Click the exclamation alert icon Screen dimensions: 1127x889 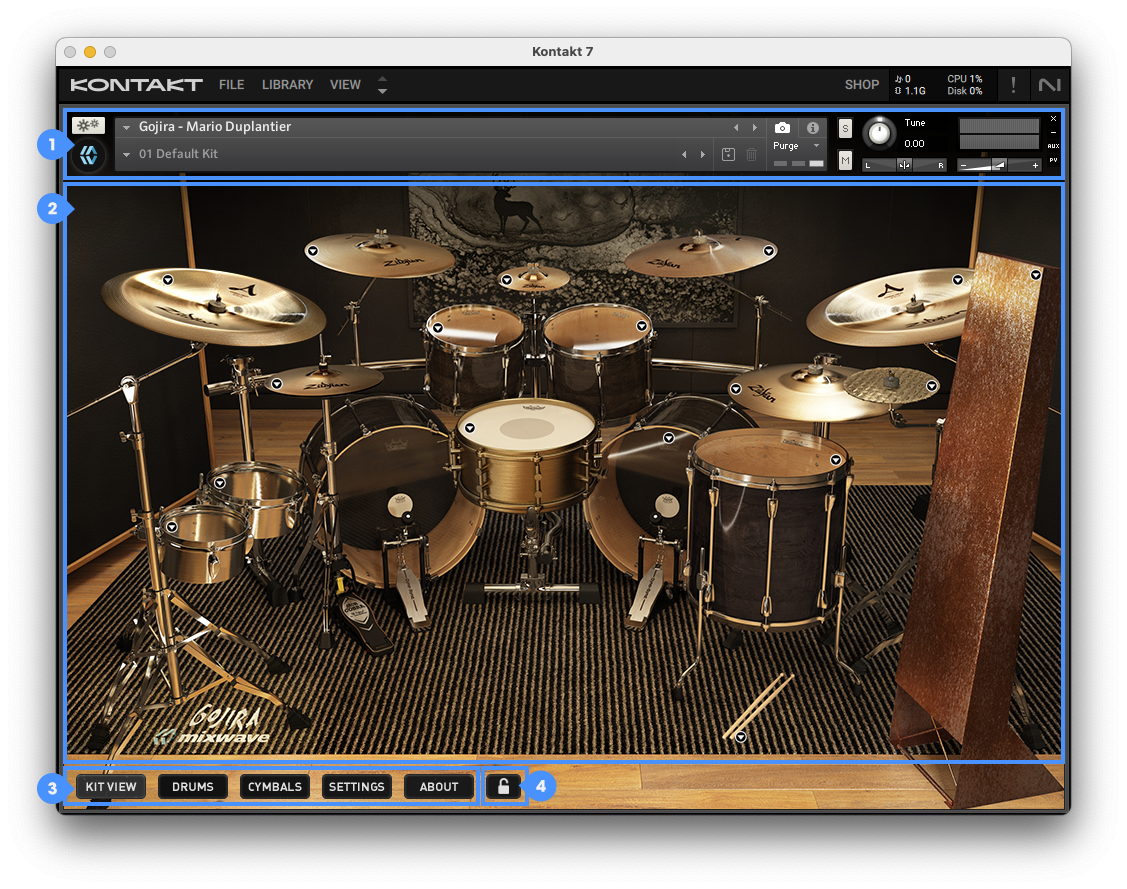[x=1013, y=85]
